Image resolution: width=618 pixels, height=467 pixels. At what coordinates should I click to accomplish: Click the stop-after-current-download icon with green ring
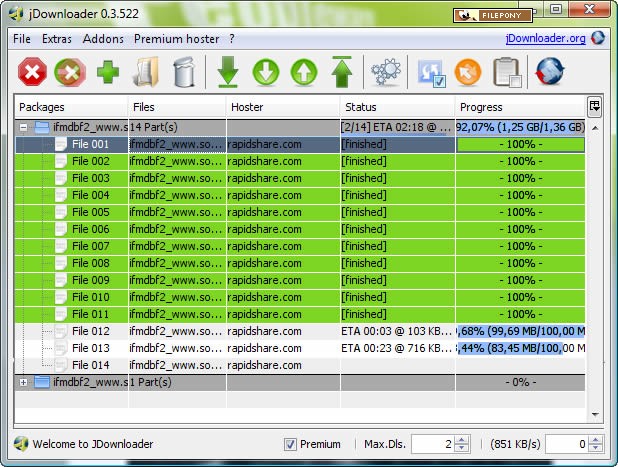tap(70, 72)
